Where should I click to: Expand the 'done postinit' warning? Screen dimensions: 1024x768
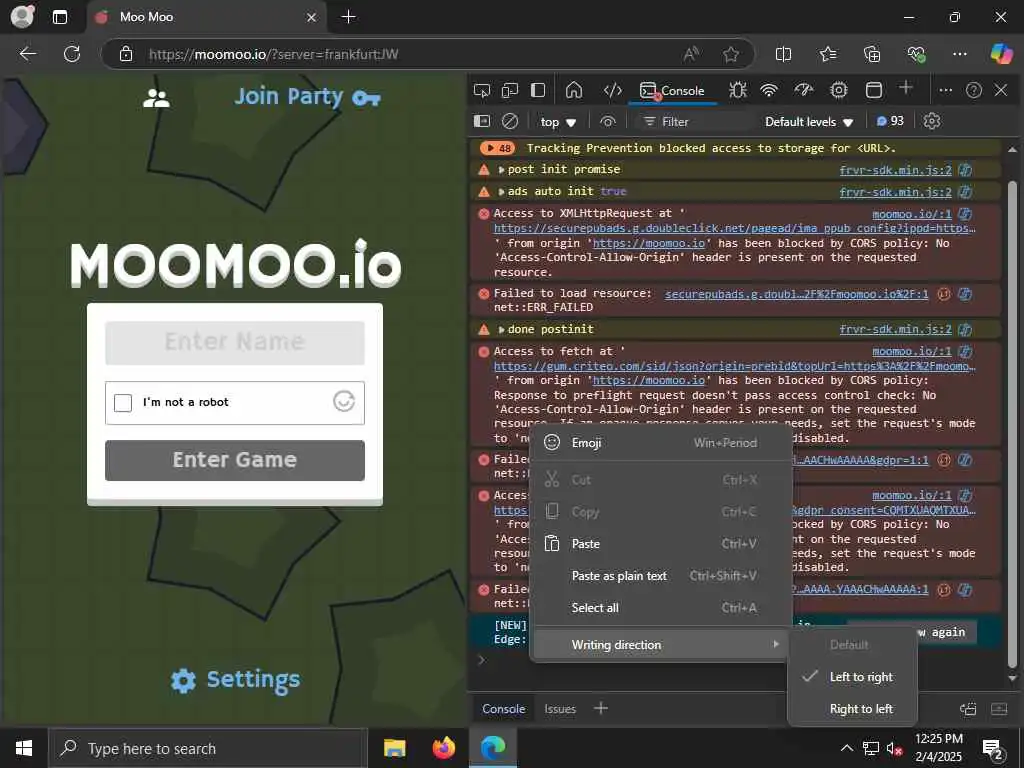[501, 329]
